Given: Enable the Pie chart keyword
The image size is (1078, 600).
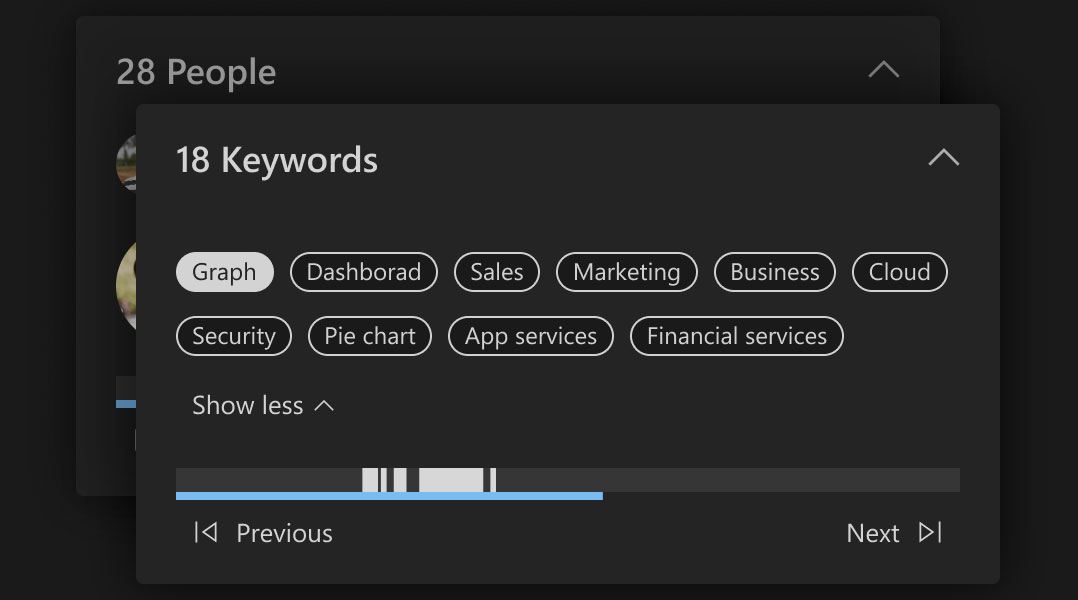Looking at the screenshot, I should (x=369, y=336).
